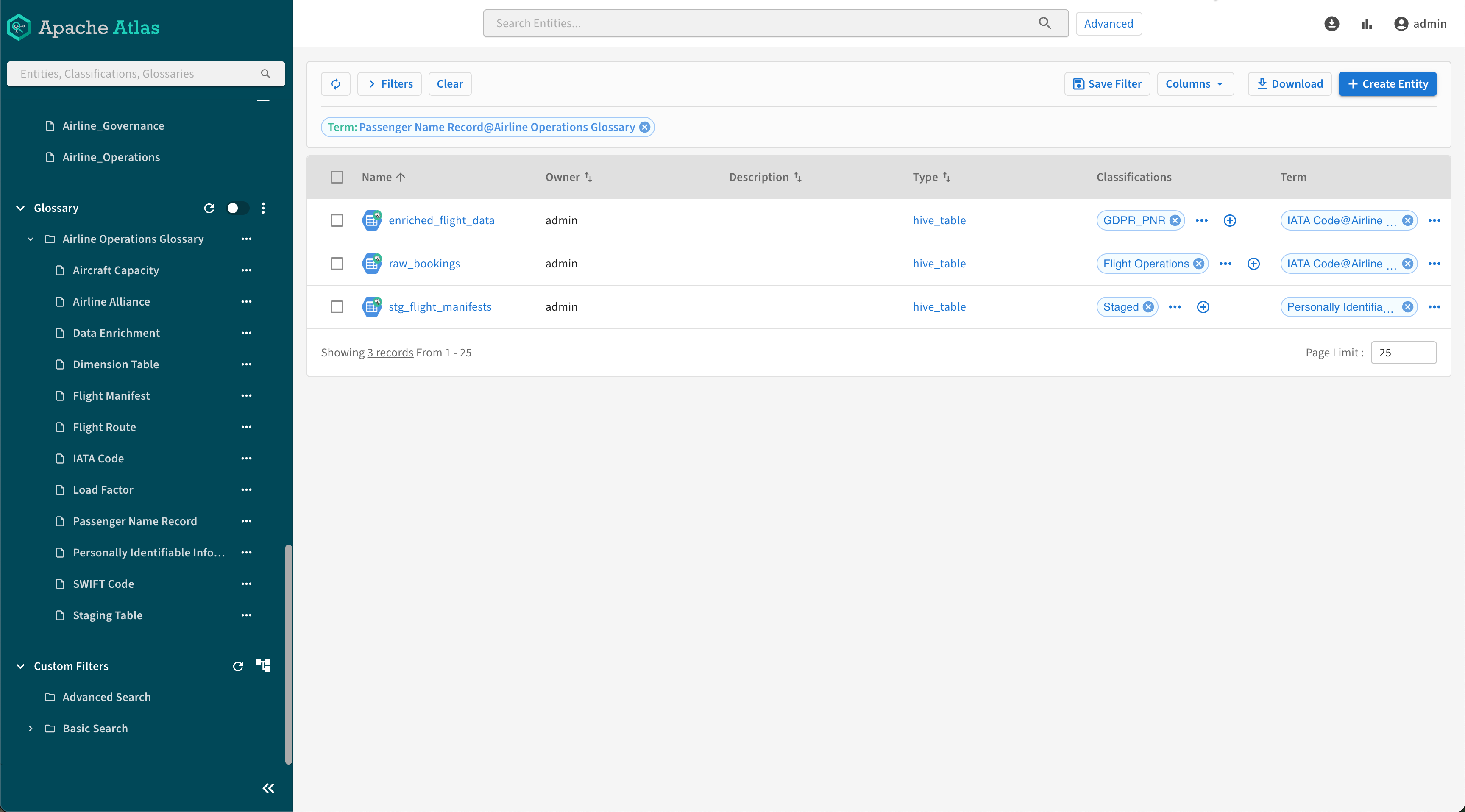Viewport: 1465px width, 812px height.
Task: Click the Create Entity button
Action: 1387,83
